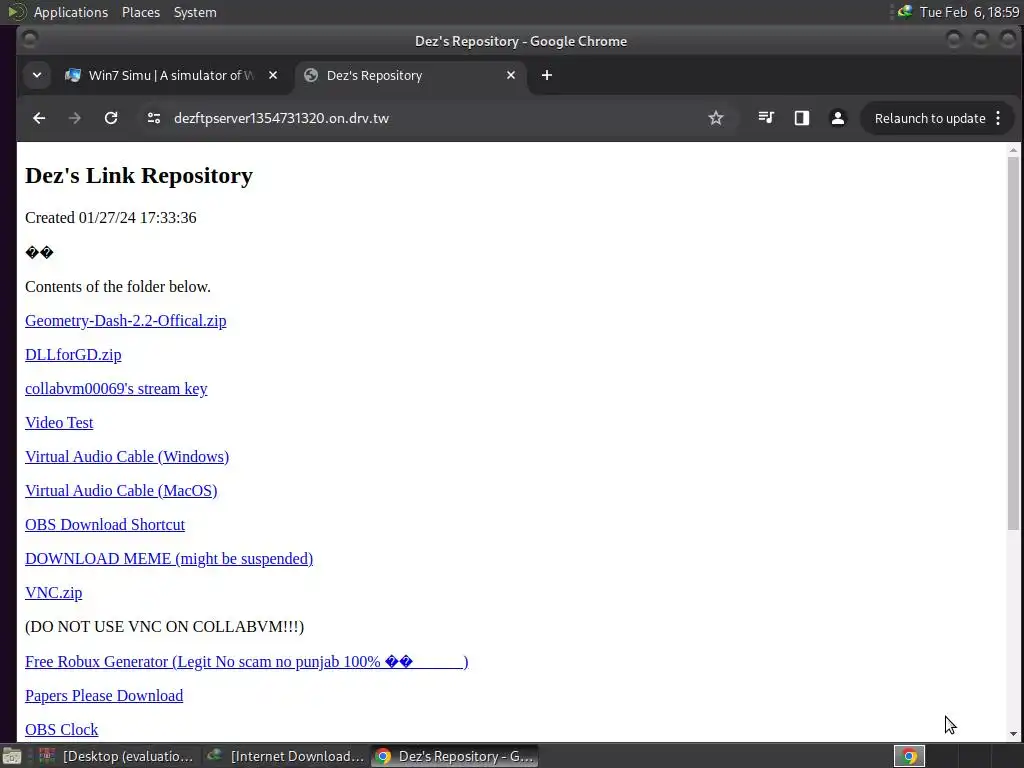Click the Contents of the folder below text
Image resolution: width=1024 pixels, height=768 pixels.
click(118, 287)
